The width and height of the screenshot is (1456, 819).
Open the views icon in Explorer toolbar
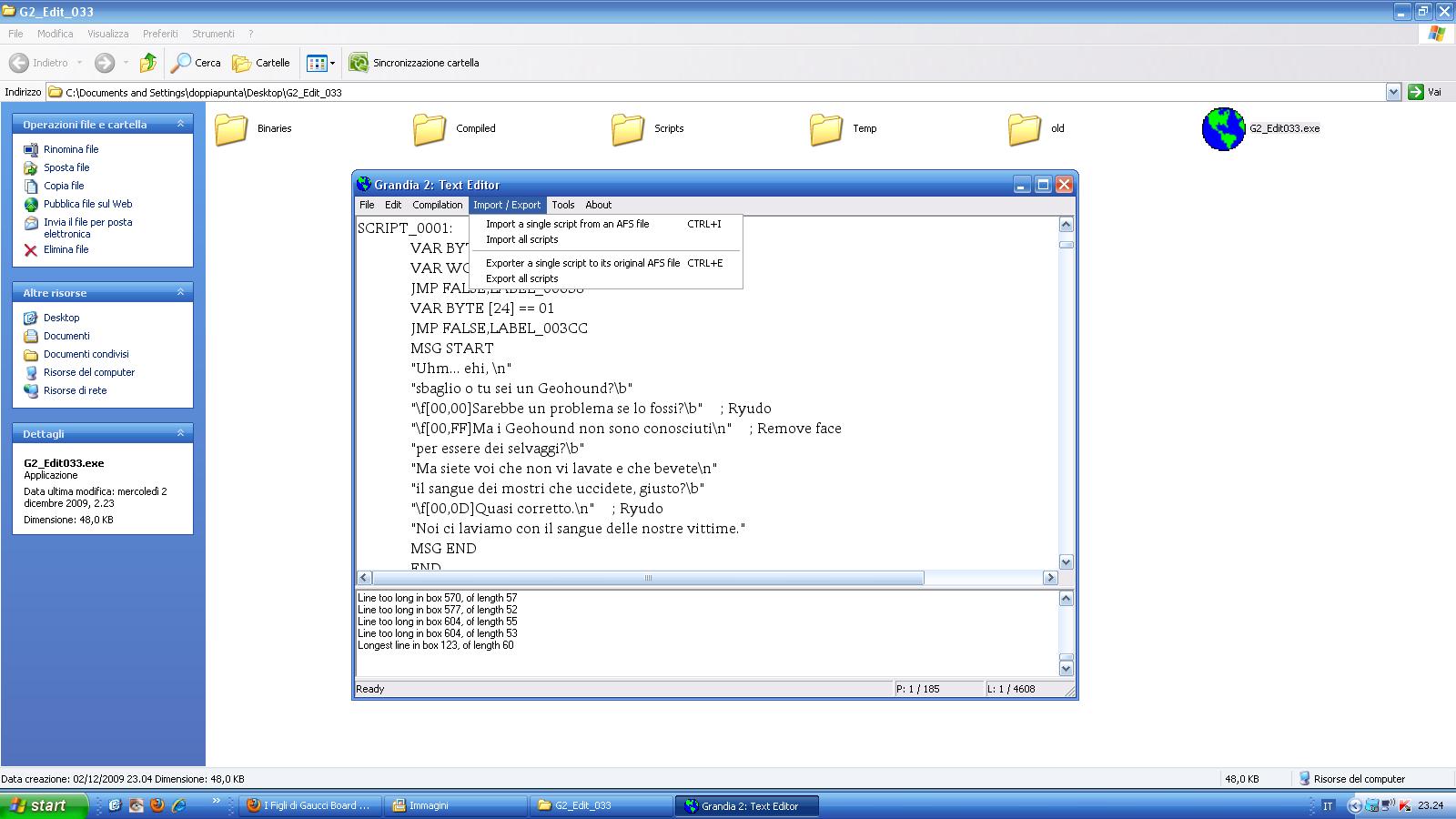coord(317,63)
